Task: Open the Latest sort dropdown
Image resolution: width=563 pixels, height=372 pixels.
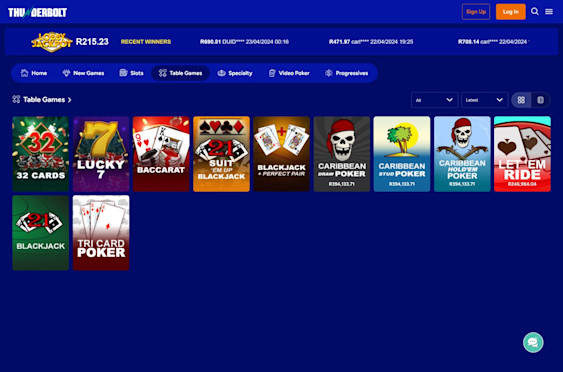Action: click(x=484, y=100)
